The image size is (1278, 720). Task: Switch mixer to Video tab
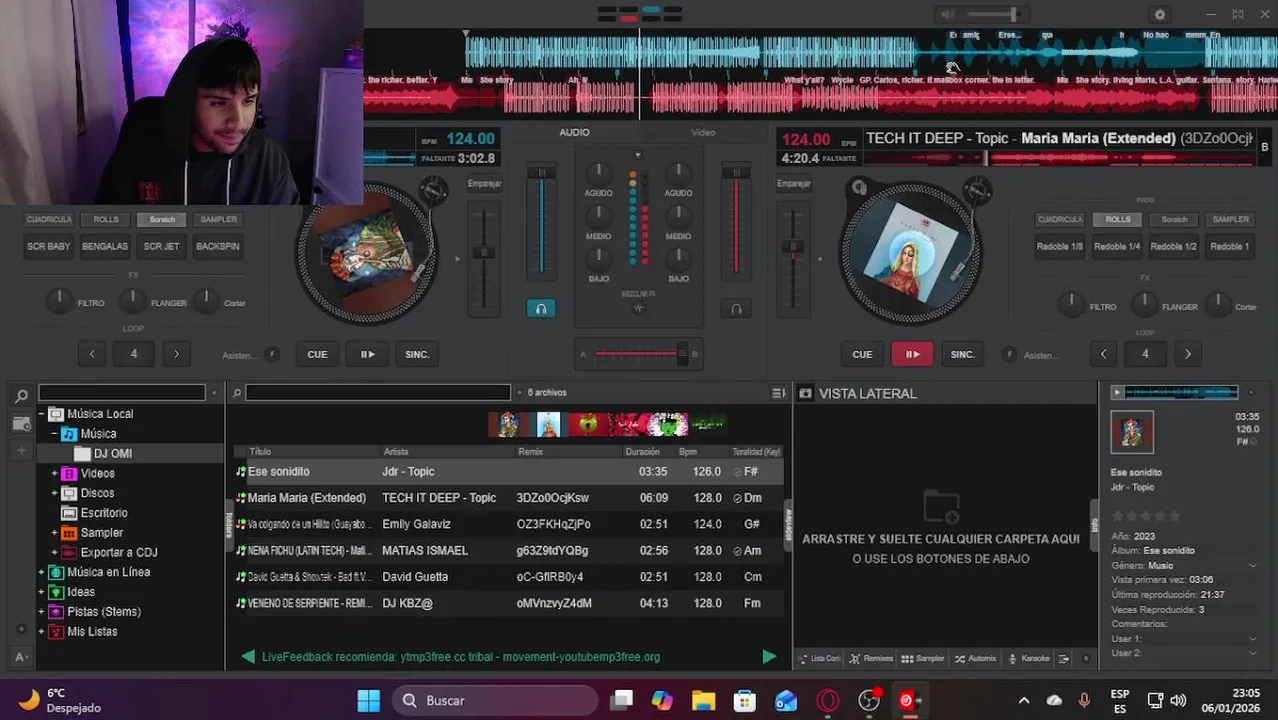click(x=703, y=132)
